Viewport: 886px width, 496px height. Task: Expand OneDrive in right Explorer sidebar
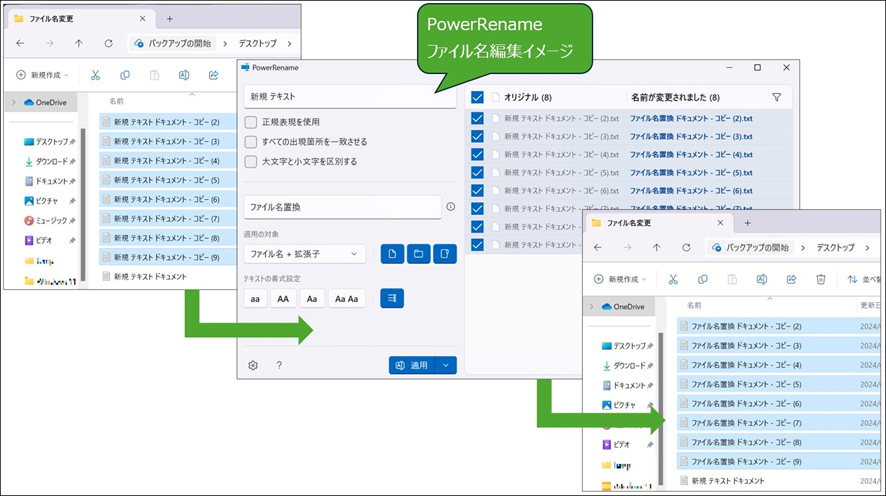[x=592, y=307]
